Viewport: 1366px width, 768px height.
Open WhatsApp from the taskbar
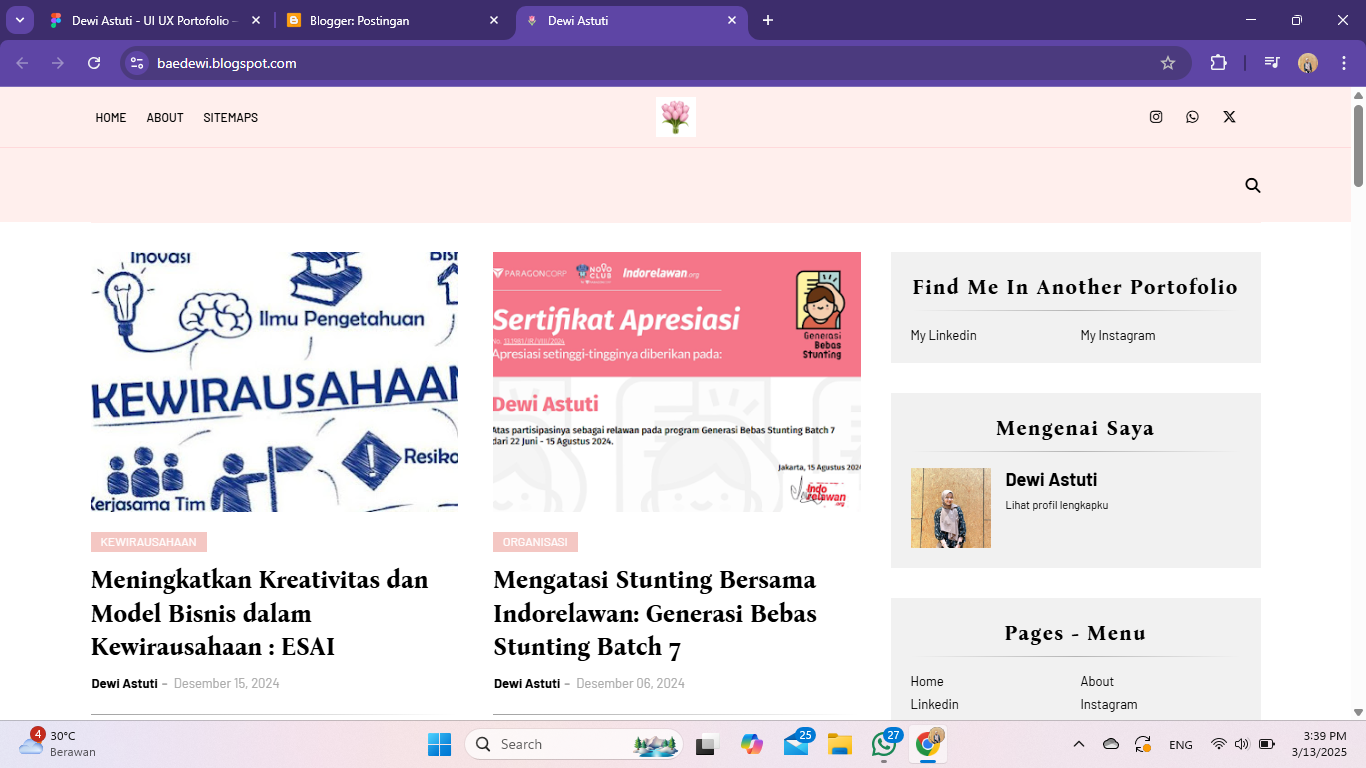tap(884, 744)
